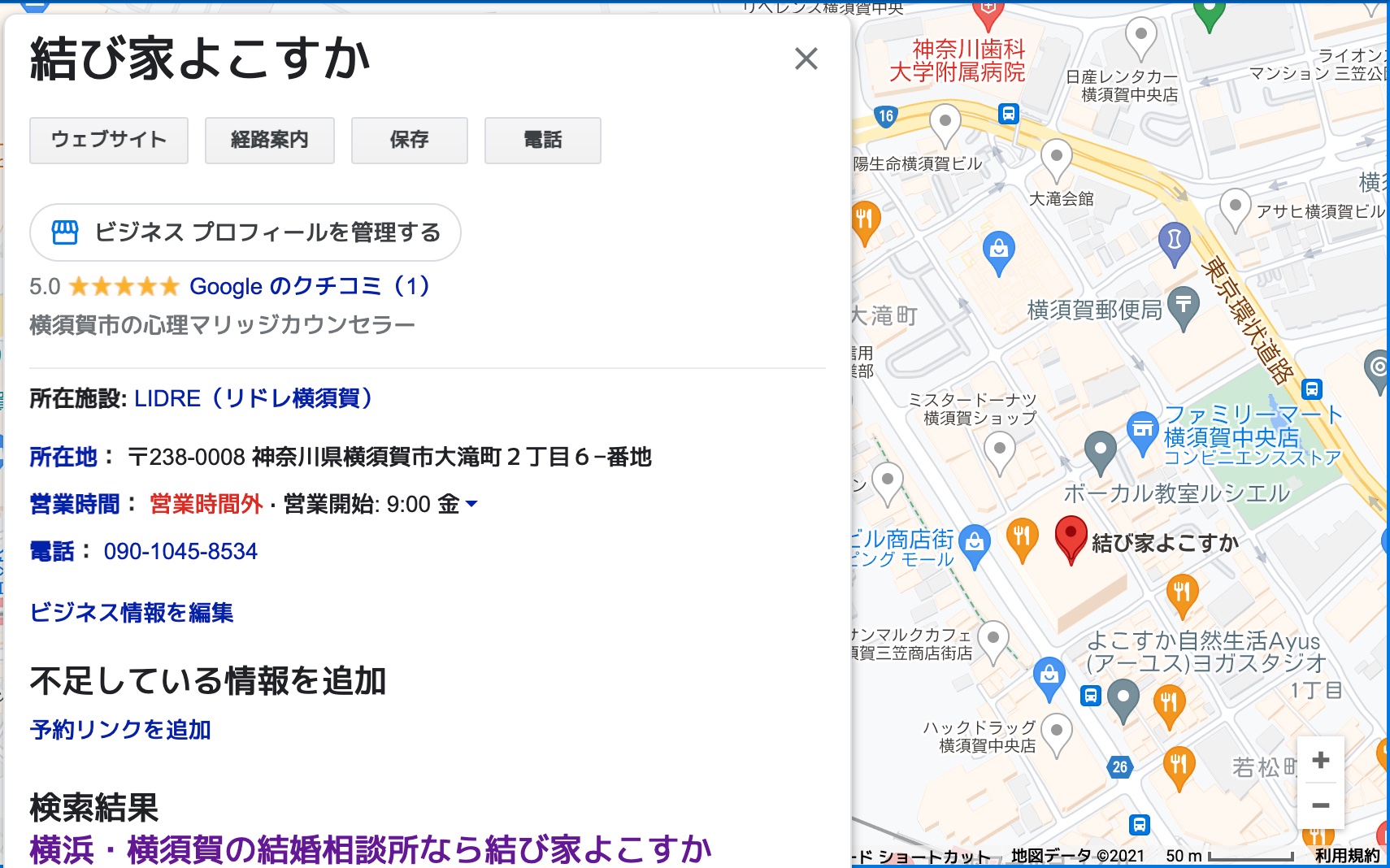Click the shopping bag marker above 横須賀郵便局
Screen dimensions: 1390x868
click(999, 251)
